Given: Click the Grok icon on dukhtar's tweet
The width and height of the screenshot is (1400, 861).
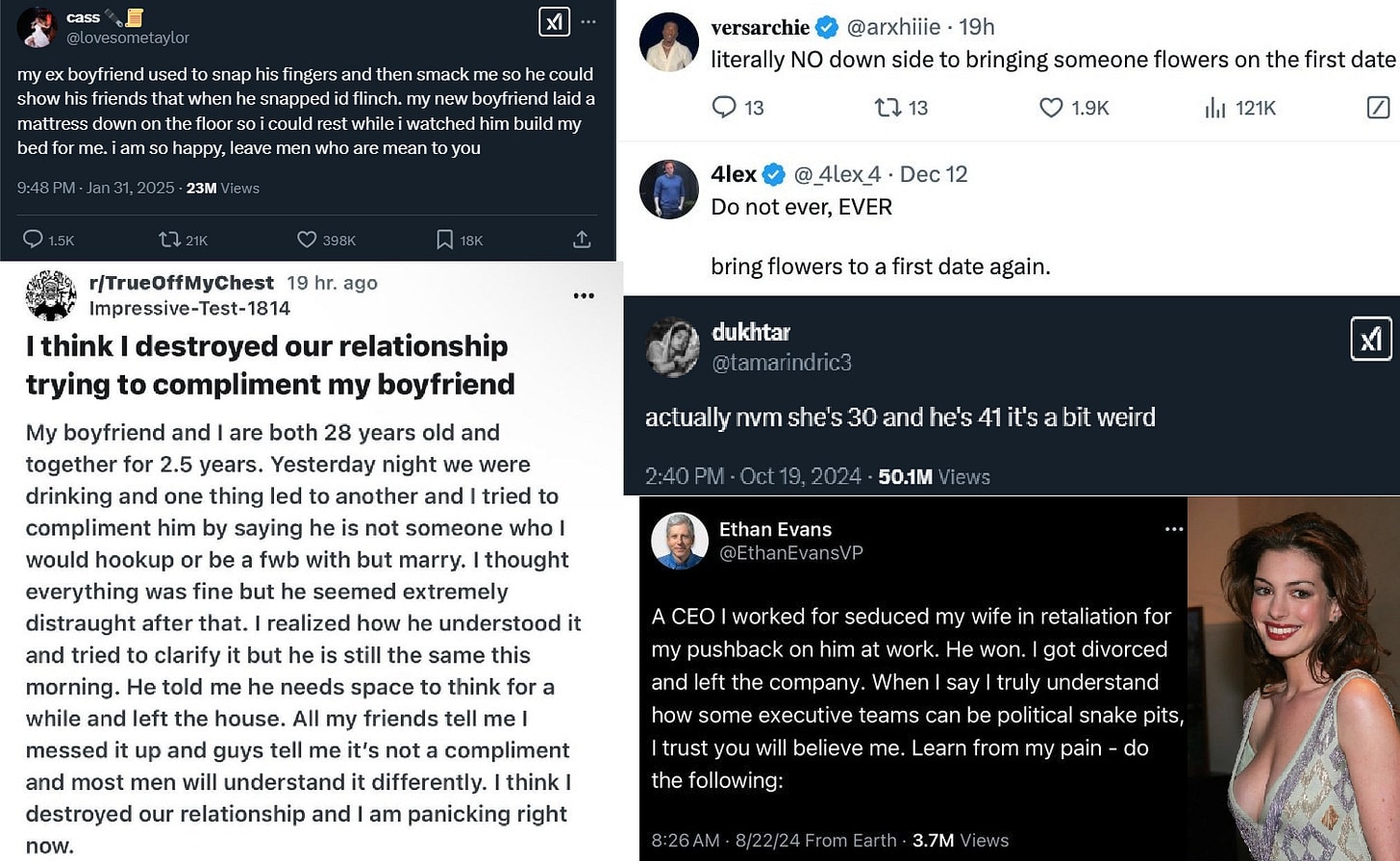Looking at the screenshot, I should point(1370,339).
